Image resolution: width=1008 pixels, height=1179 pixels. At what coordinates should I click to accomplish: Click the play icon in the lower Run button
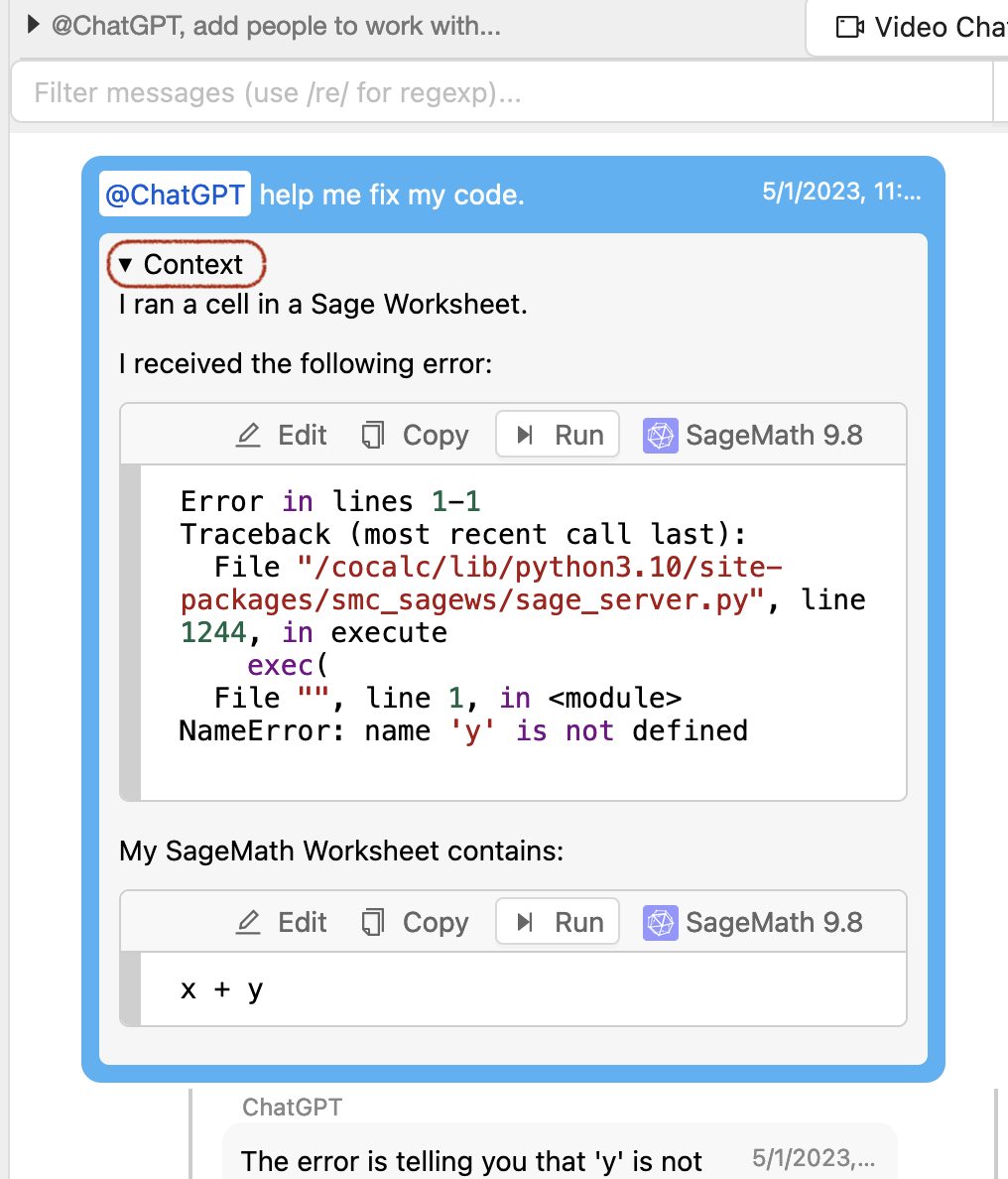526,923
